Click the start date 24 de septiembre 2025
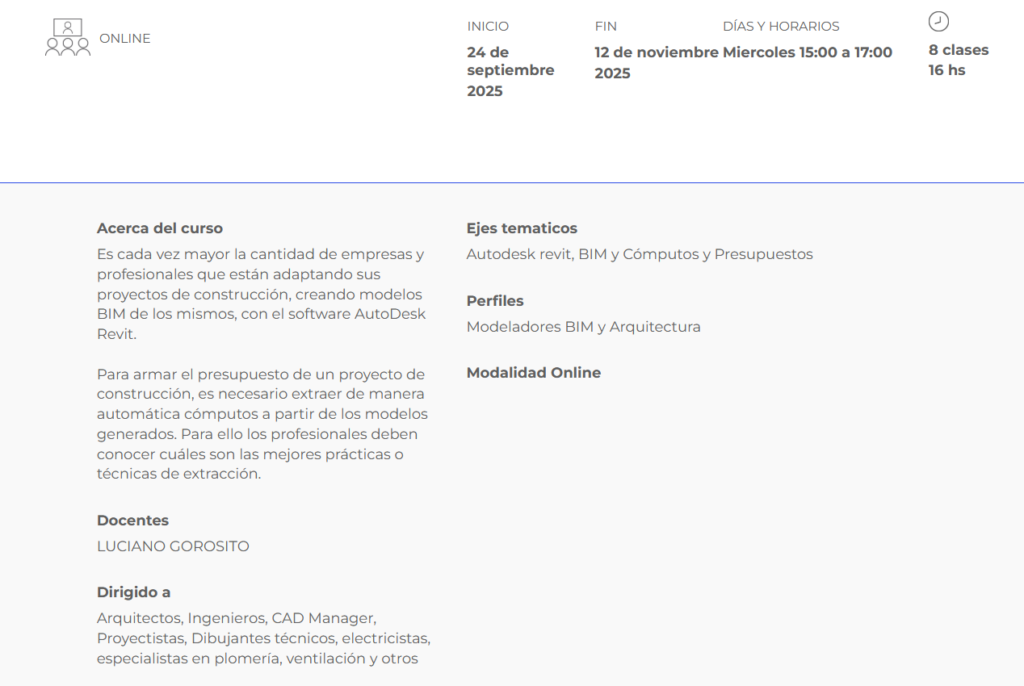Screen dimensions: 1024x686 [511, 71]
